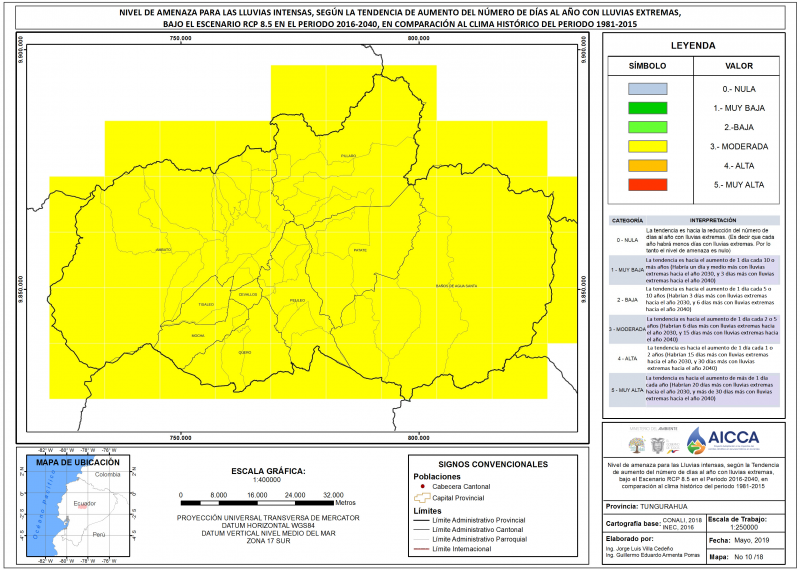800x570 pixels.
Task: Click the CATEGORÍA table header
Action: [627, 220]
